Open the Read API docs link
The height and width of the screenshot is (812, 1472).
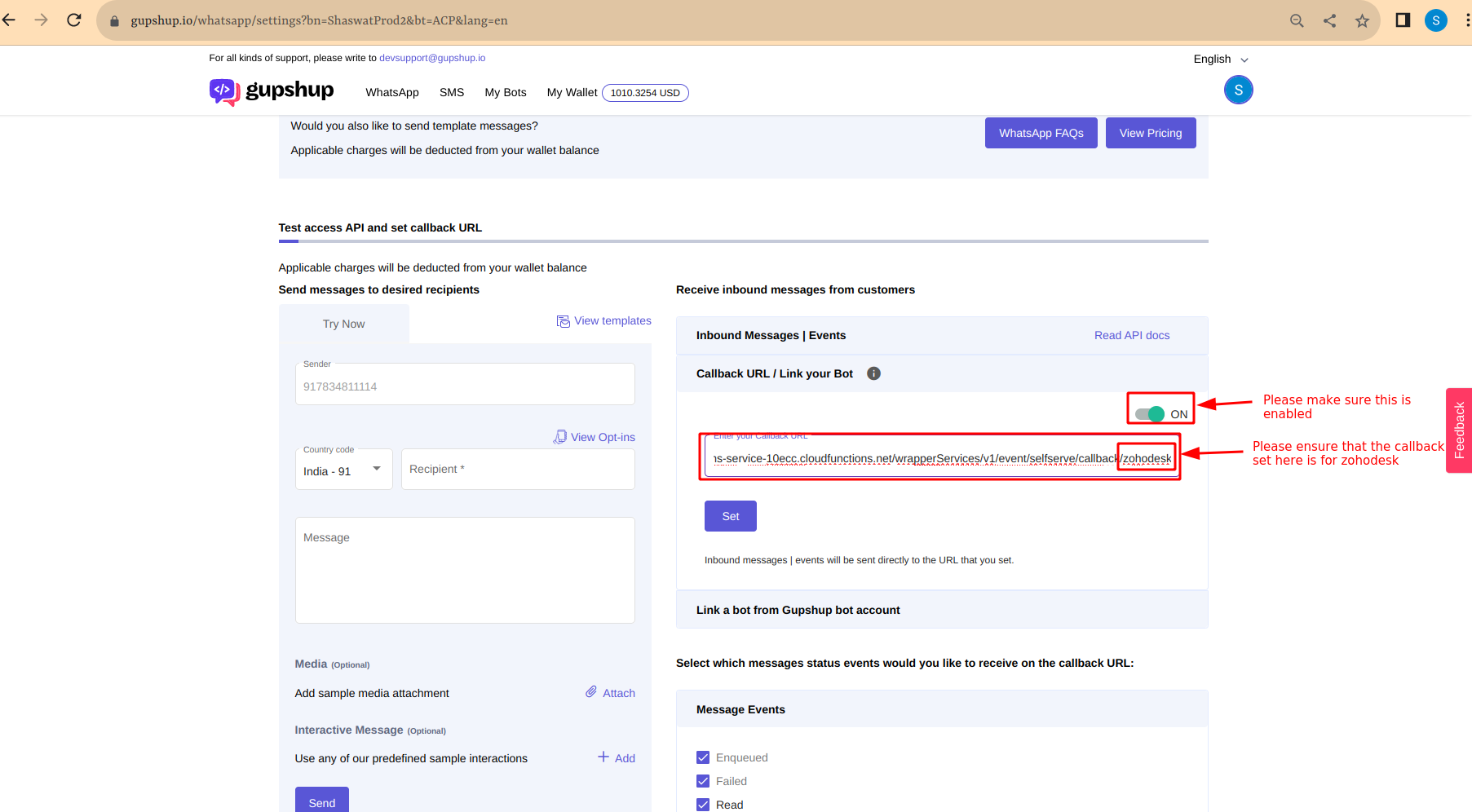pyautogui.click(x=1132, y=335)
